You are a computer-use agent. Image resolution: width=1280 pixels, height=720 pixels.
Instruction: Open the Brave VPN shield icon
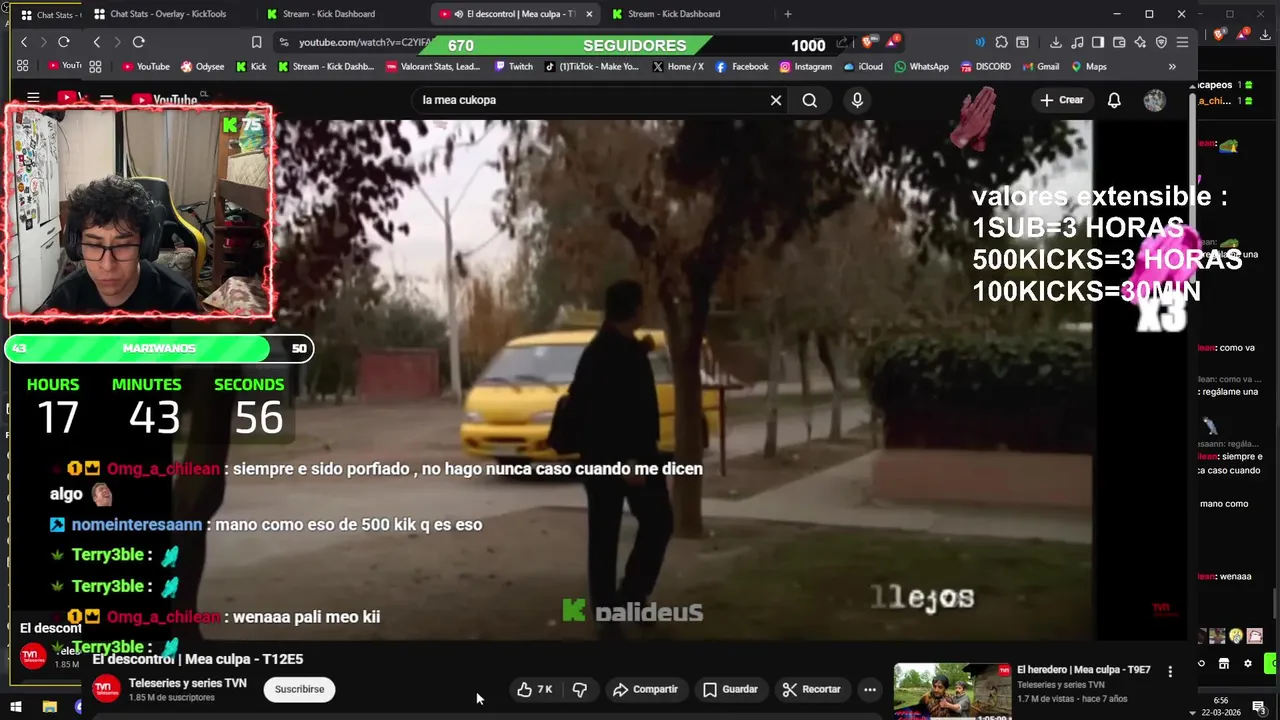tap(1161, 42)
